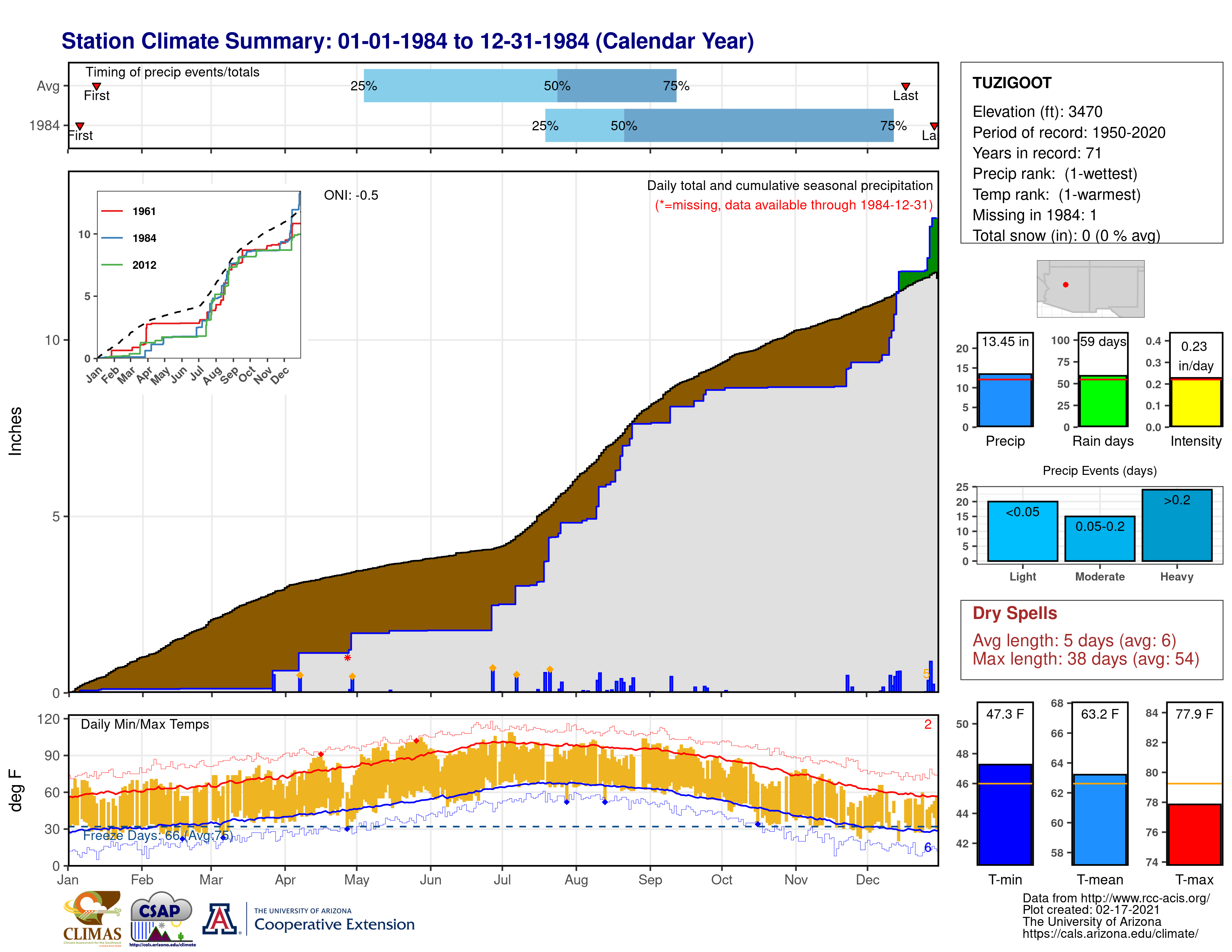Click the blue T-min bar

1005,814
